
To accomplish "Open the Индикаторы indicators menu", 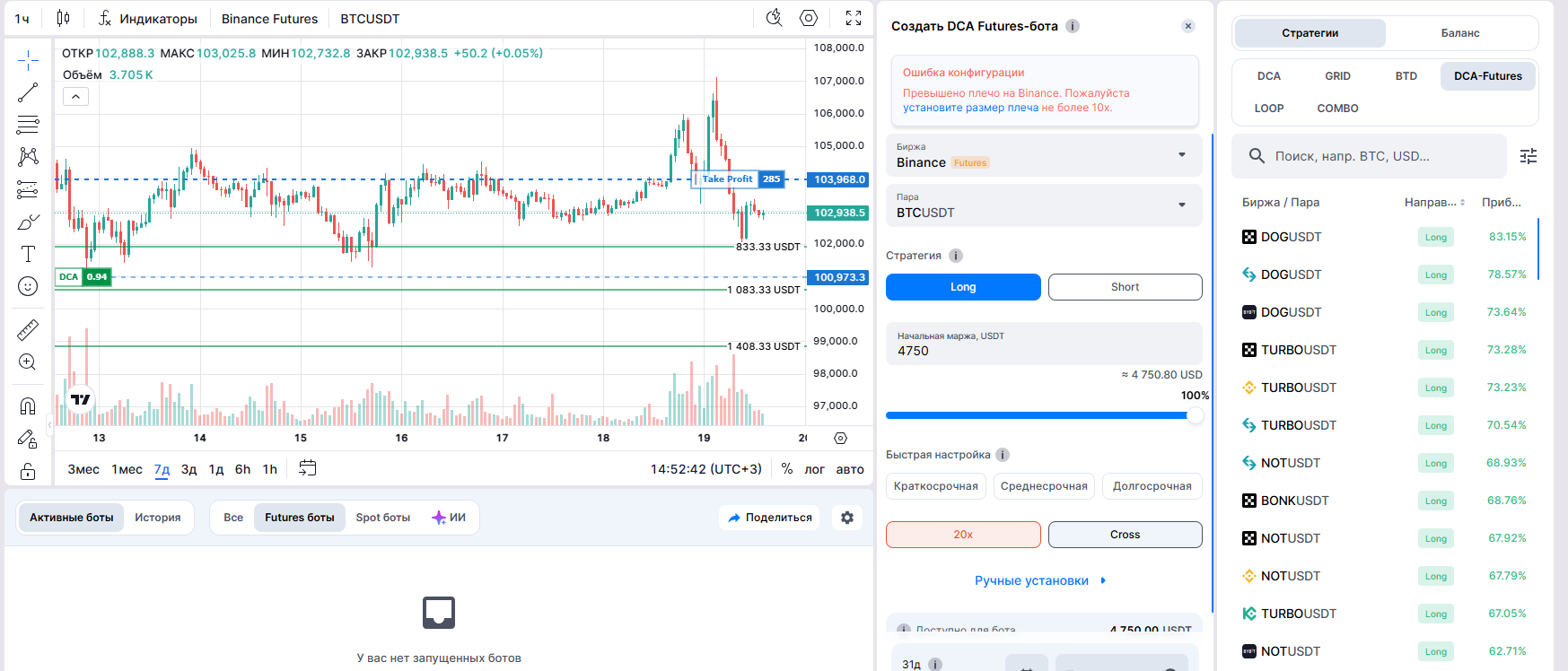I will click(x=148, y=18).
